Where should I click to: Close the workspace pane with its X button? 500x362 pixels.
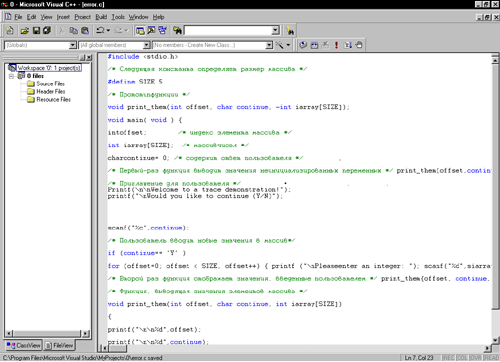89,58
